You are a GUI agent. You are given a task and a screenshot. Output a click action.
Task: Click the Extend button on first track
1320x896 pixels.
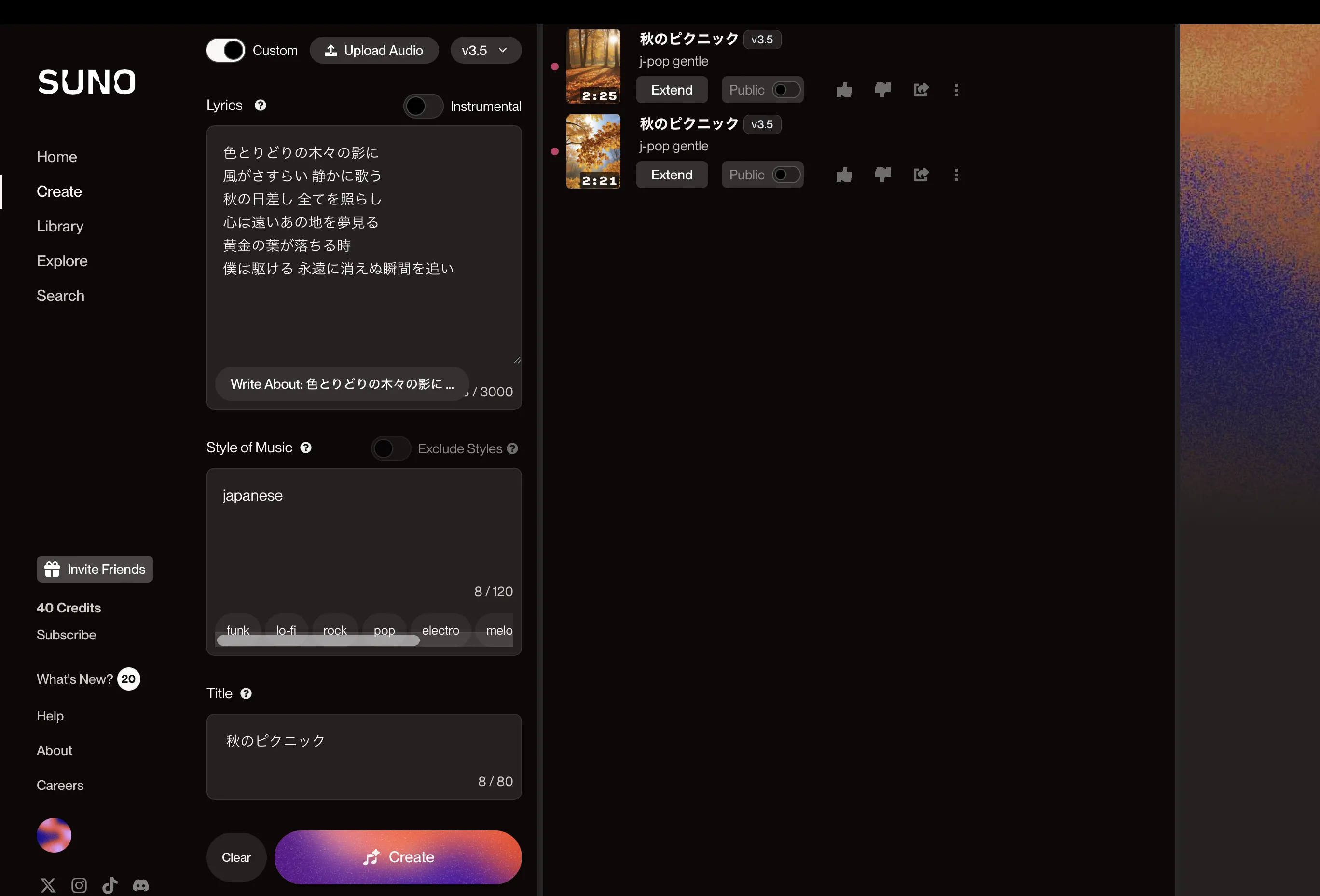[671, 89]
